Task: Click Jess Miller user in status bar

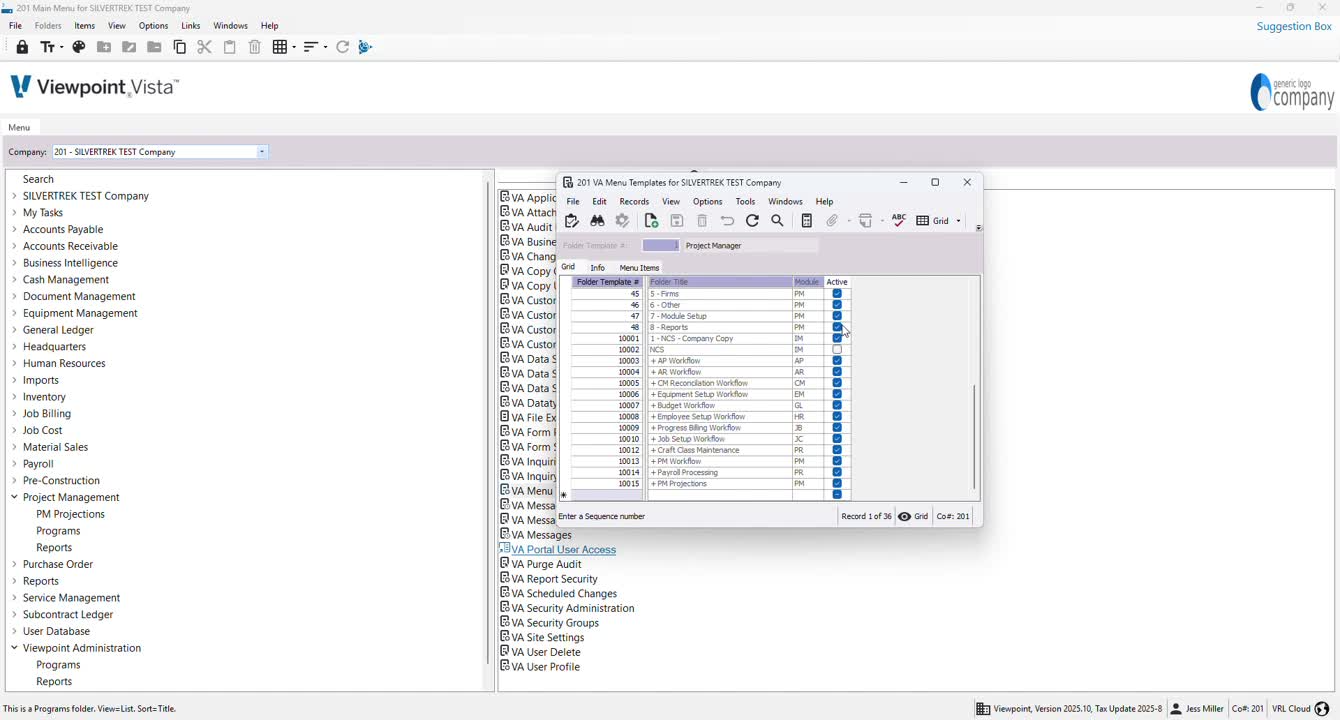Action: [x=1197, y=709]
